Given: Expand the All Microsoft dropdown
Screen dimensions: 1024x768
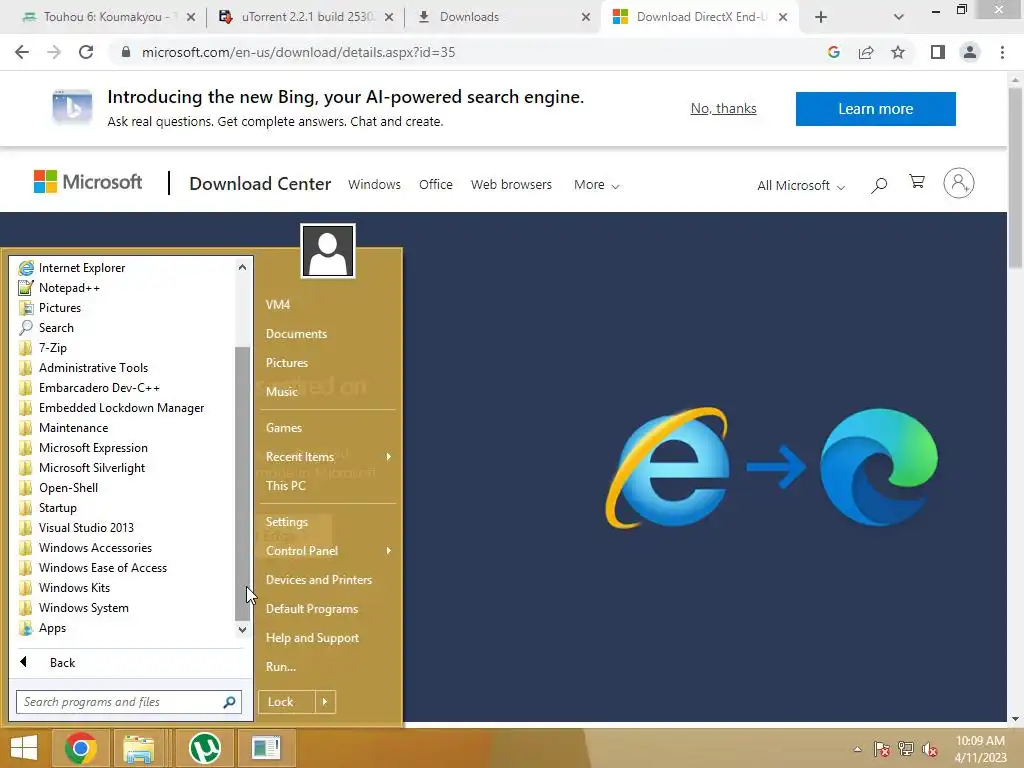Looking at the screenshot, I should [x=801, y=185].
